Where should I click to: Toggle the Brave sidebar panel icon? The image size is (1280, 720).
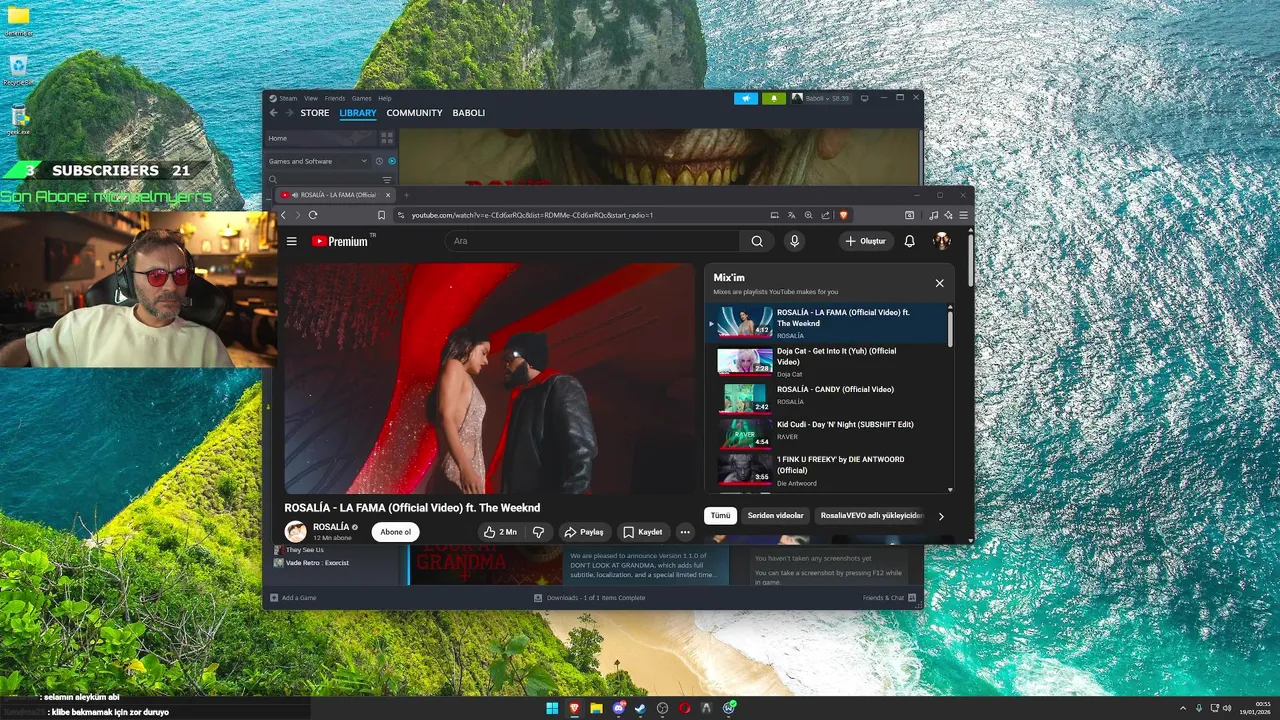point(909,215)
